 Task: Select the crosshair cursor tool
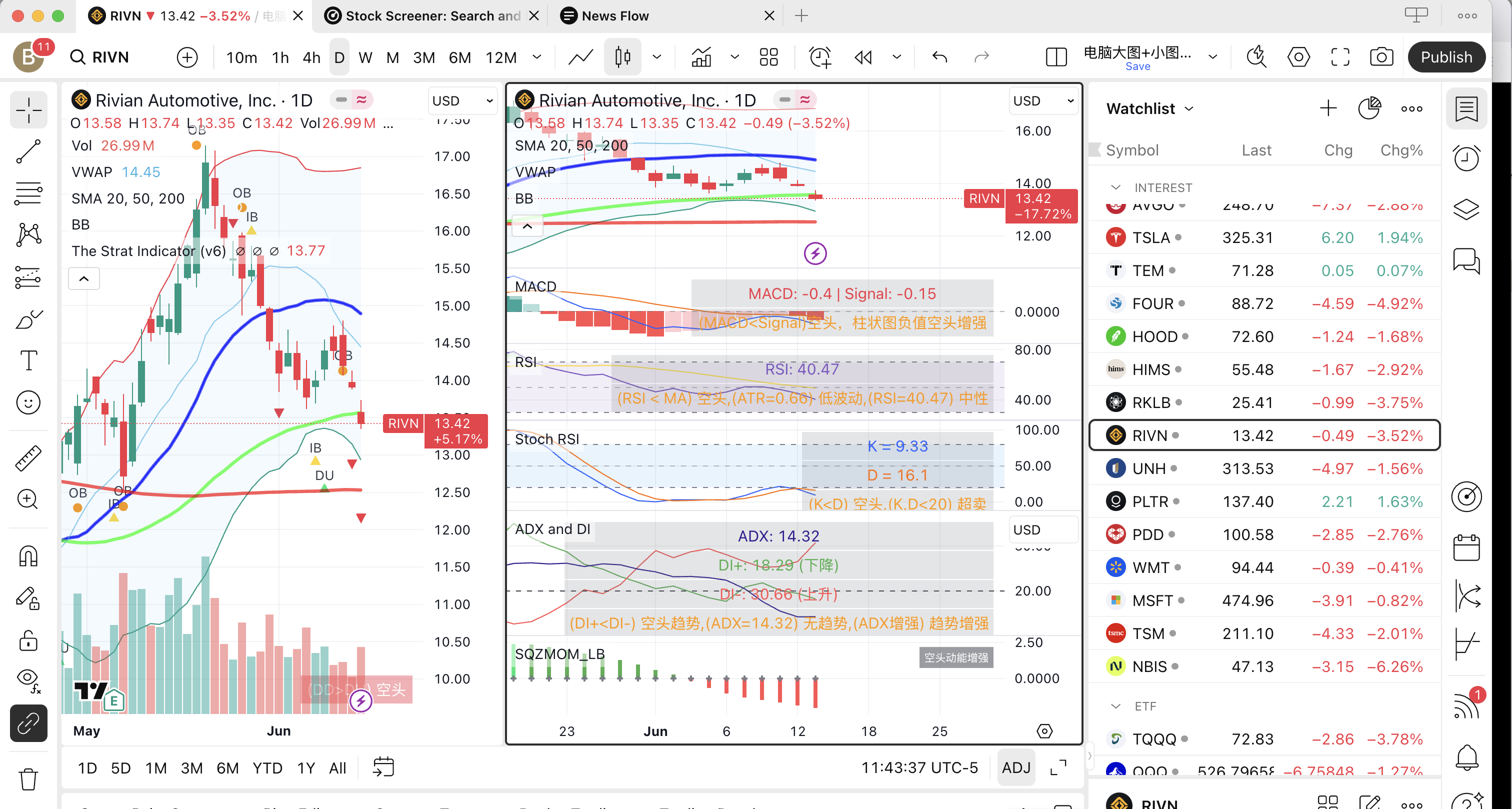[x=28, y=110]
